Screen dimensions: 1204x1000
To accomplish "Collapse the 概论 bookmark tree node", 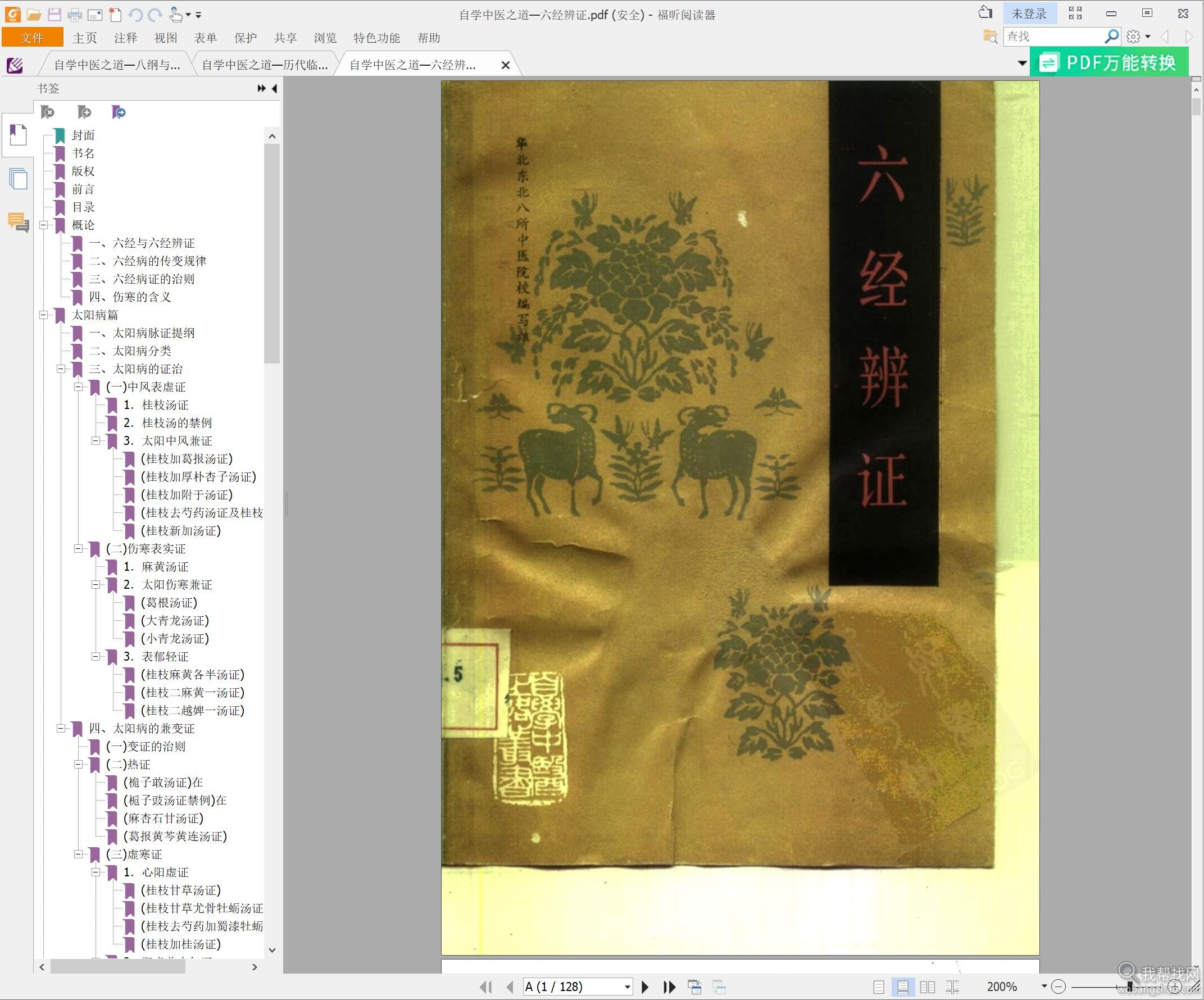I will (44, 225).
